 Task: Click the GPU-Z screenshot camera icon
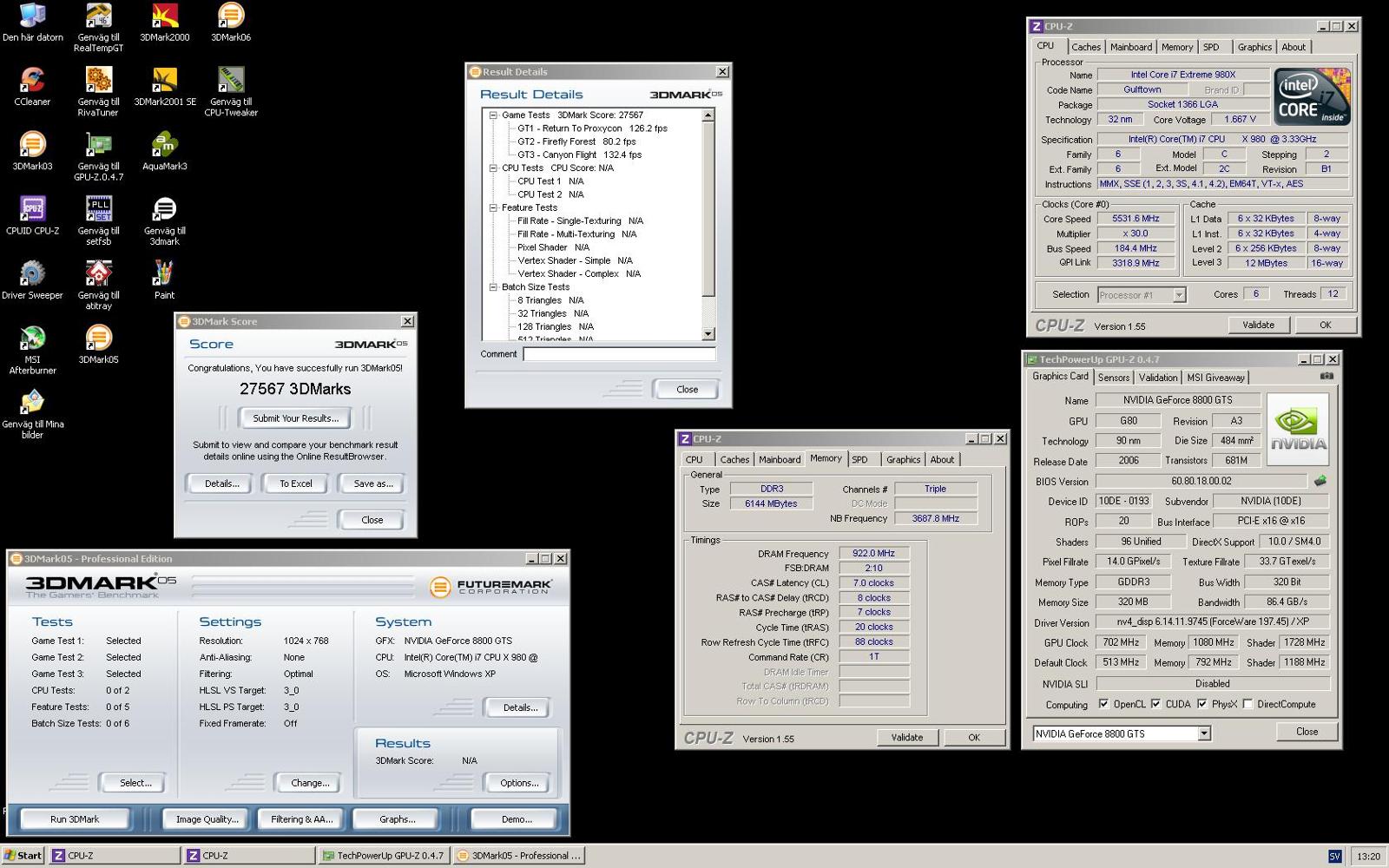tap(1326, 377)
